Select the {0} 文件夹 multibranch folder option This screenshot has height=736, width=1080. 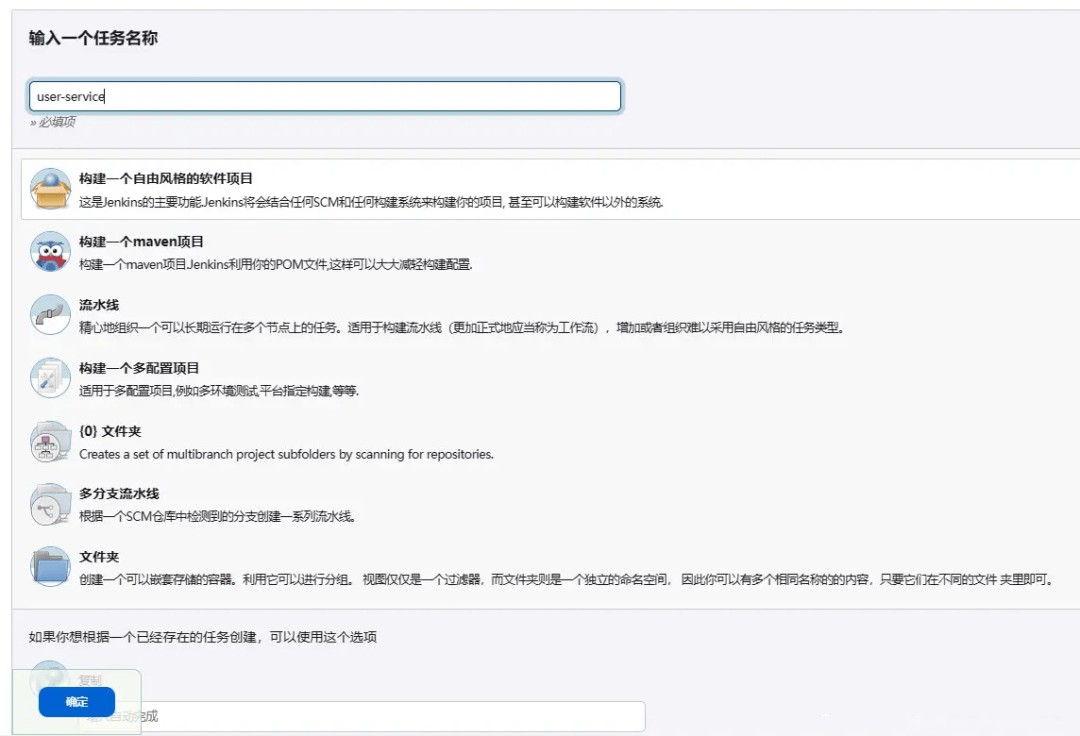(115, 430)
